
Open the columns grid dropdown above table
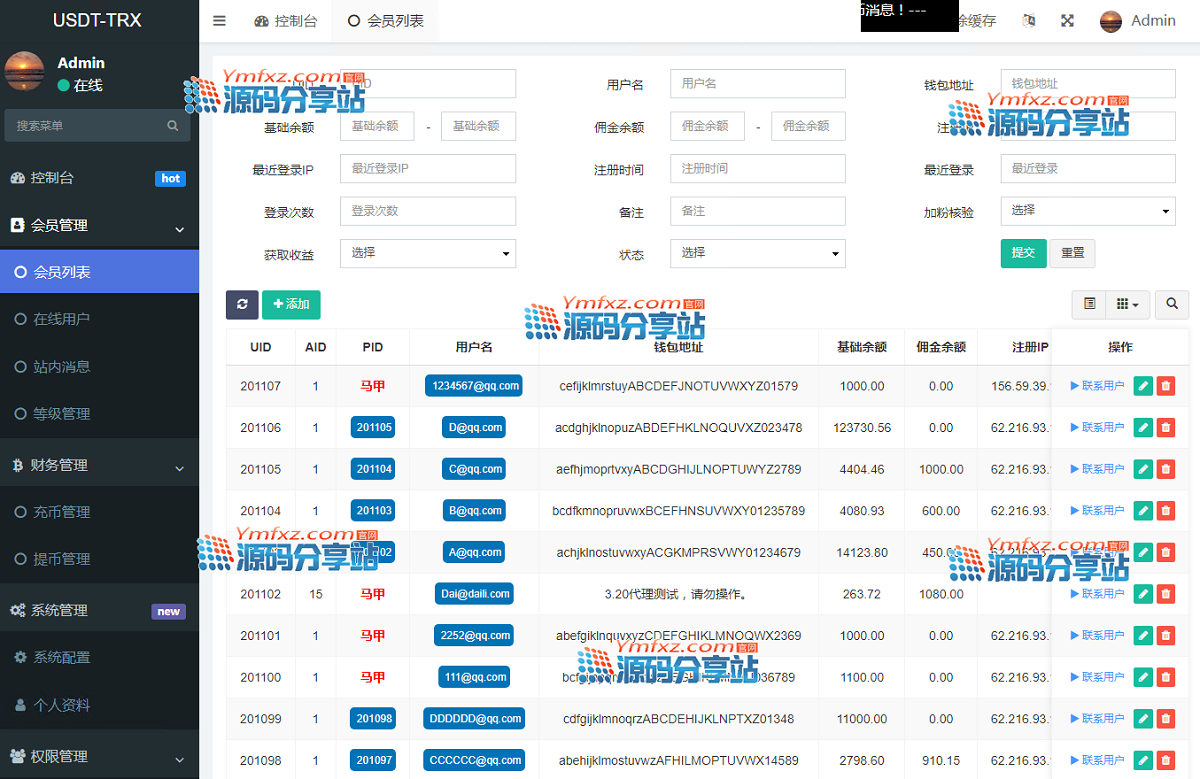[1127, 304]
